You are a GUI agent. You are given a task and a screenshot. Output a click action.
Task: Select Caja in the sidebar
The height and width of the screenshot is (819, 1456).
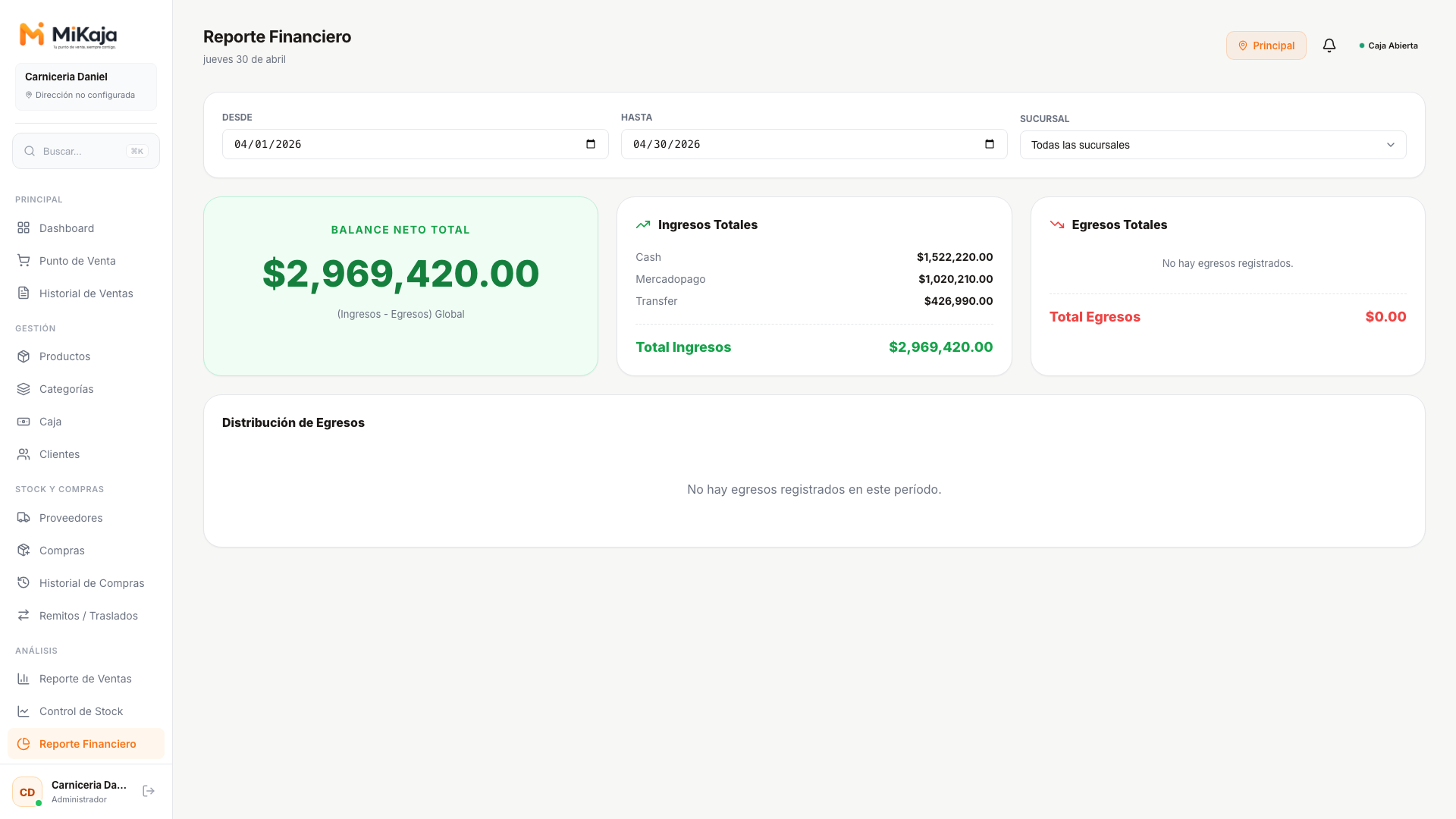coord(86,422)
